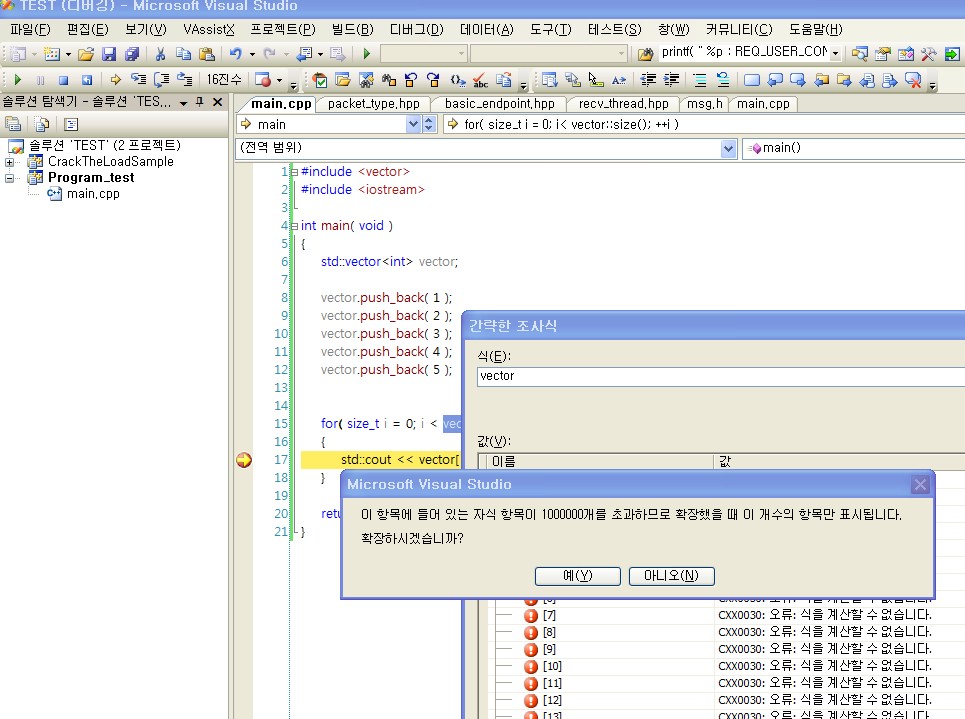Click the Show All Files icon in Solution Explorer
The width and height of the screenshot is (965, 719).
click(42, 124)
